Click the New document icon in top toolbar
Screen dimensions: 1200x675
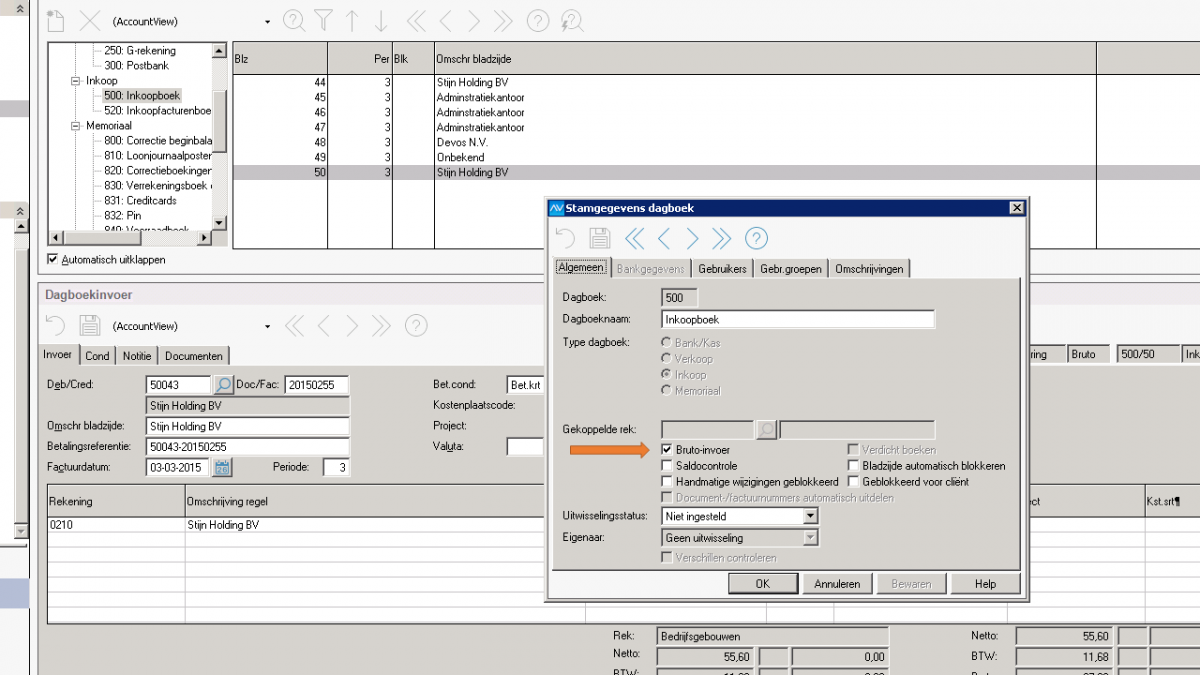(x=57, y=20)
